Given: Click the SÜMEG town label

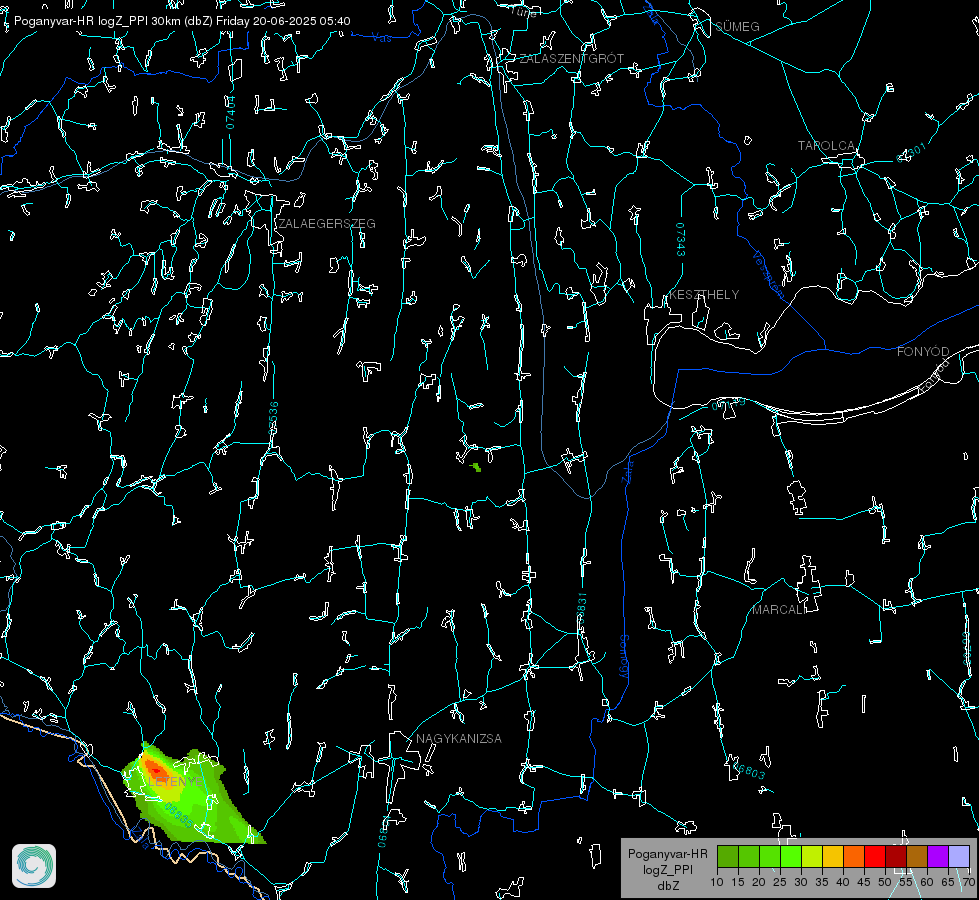Looking at the screenshot, I should click(x=737, y=27).
